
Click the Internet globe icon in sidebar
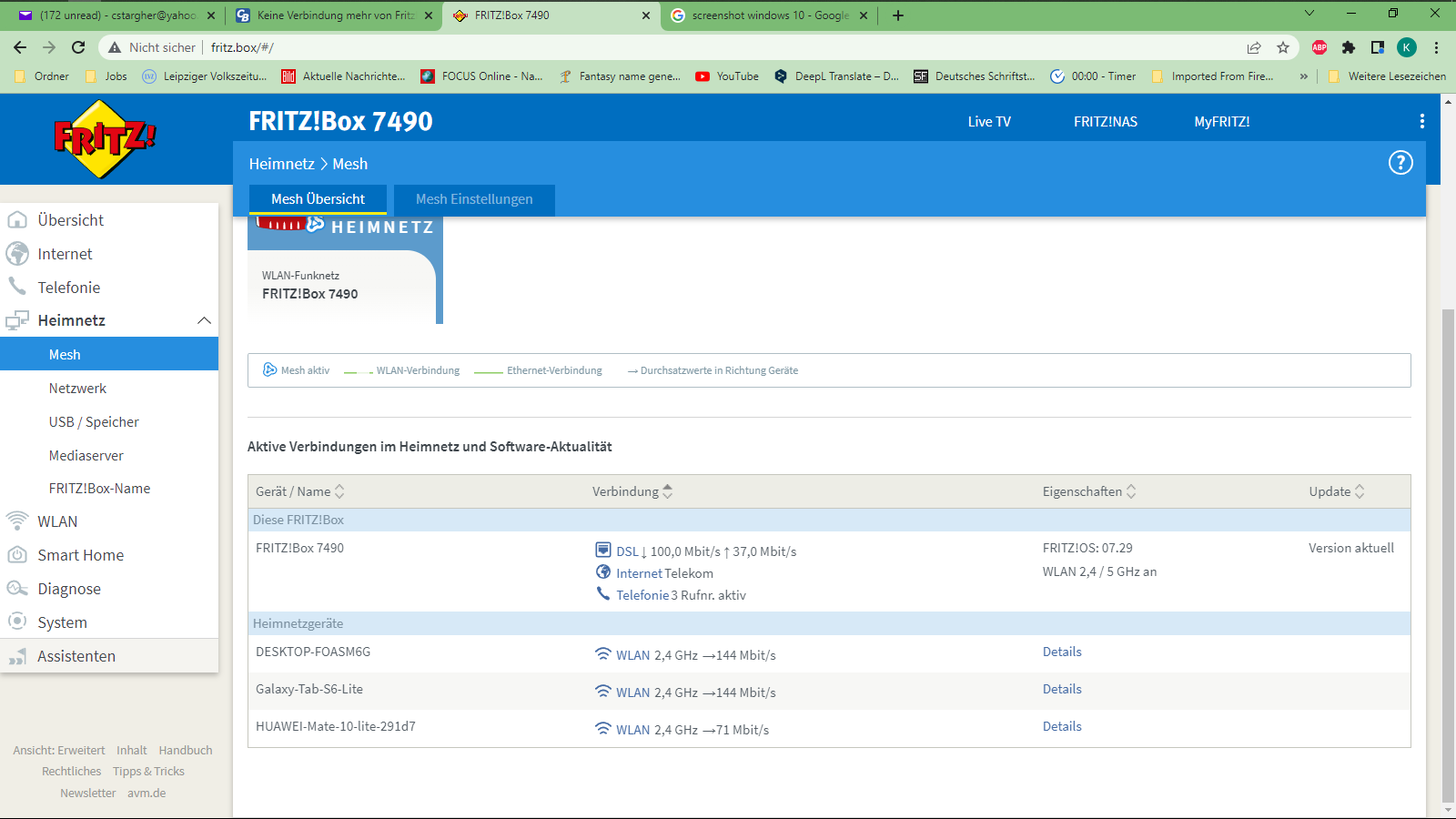click(x=17, y=254)
